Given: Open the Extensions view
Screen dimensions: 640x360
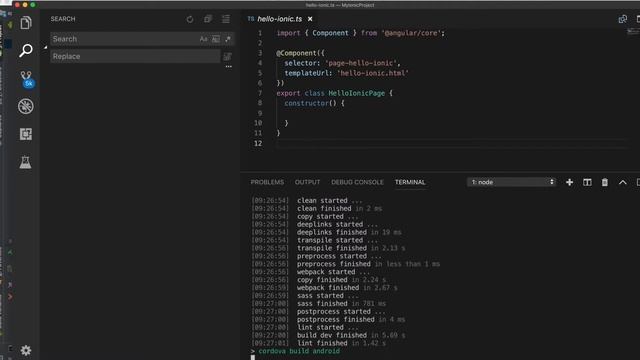Looking at the screenshot, I should [x=26, y=134].
